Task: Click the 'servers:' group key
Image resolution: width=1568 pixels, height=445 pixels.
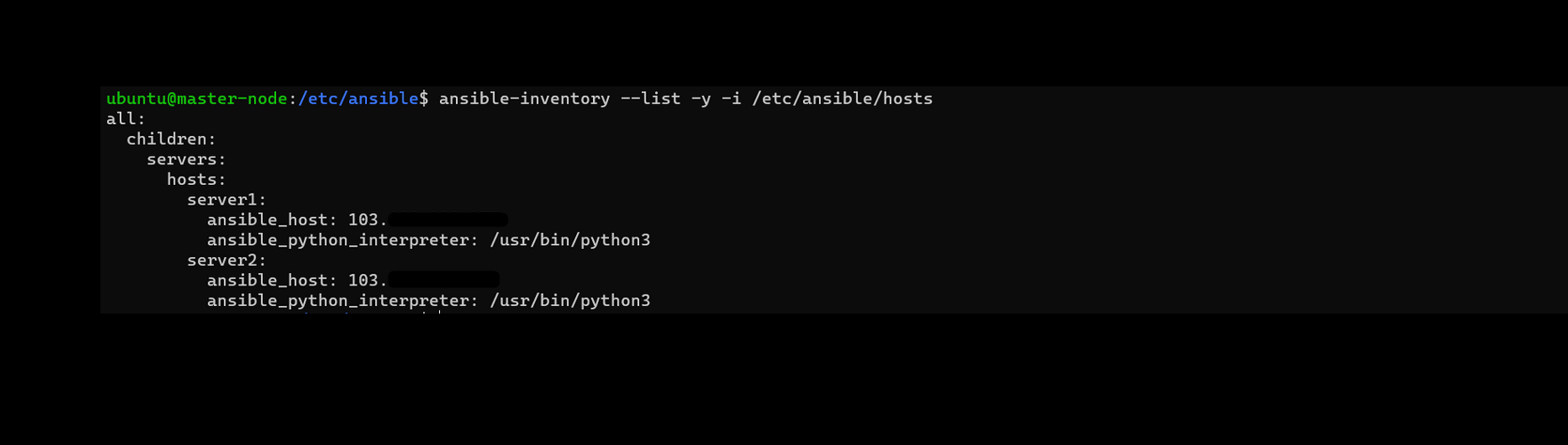Action: pos(186,160)
